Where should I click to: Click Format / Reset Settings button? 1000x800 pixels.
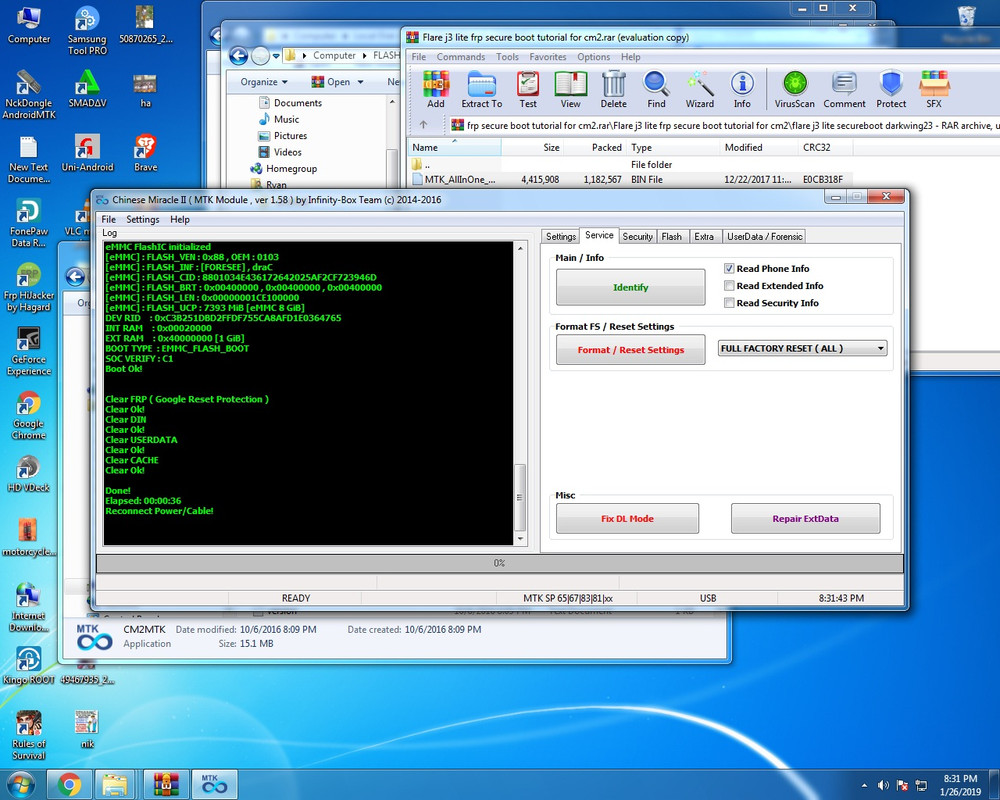(631, 350)
